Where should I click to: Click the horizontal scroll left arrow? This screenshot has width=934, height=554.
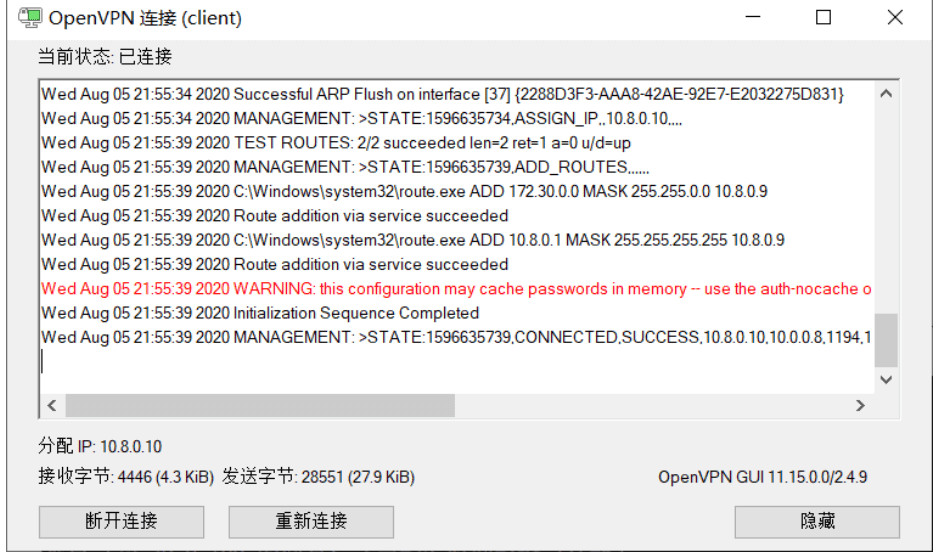tap(52, 406)
